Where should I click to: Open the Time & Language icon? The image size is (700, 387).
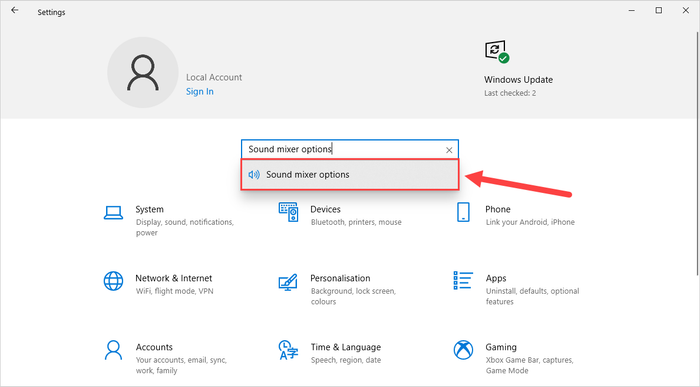click(288, 350)
